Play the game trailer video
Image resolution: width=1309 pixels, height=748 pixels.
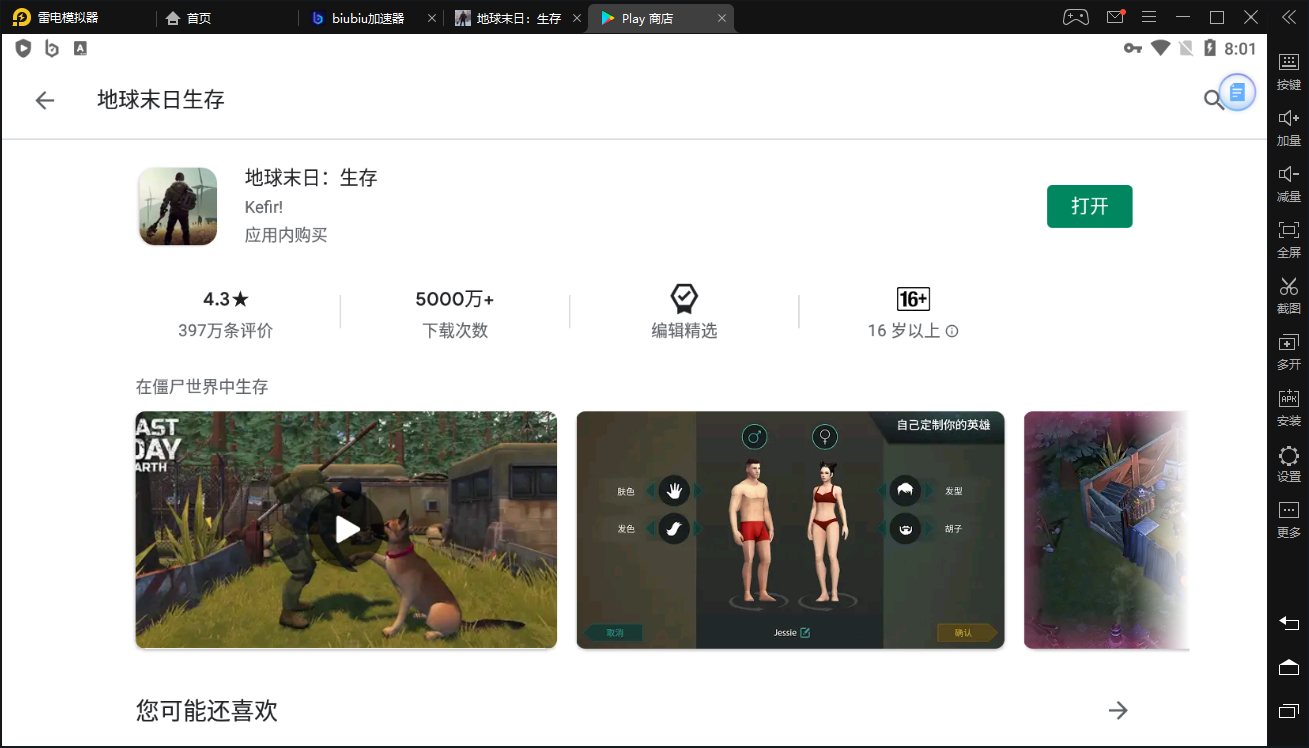[x=346, y=530]
